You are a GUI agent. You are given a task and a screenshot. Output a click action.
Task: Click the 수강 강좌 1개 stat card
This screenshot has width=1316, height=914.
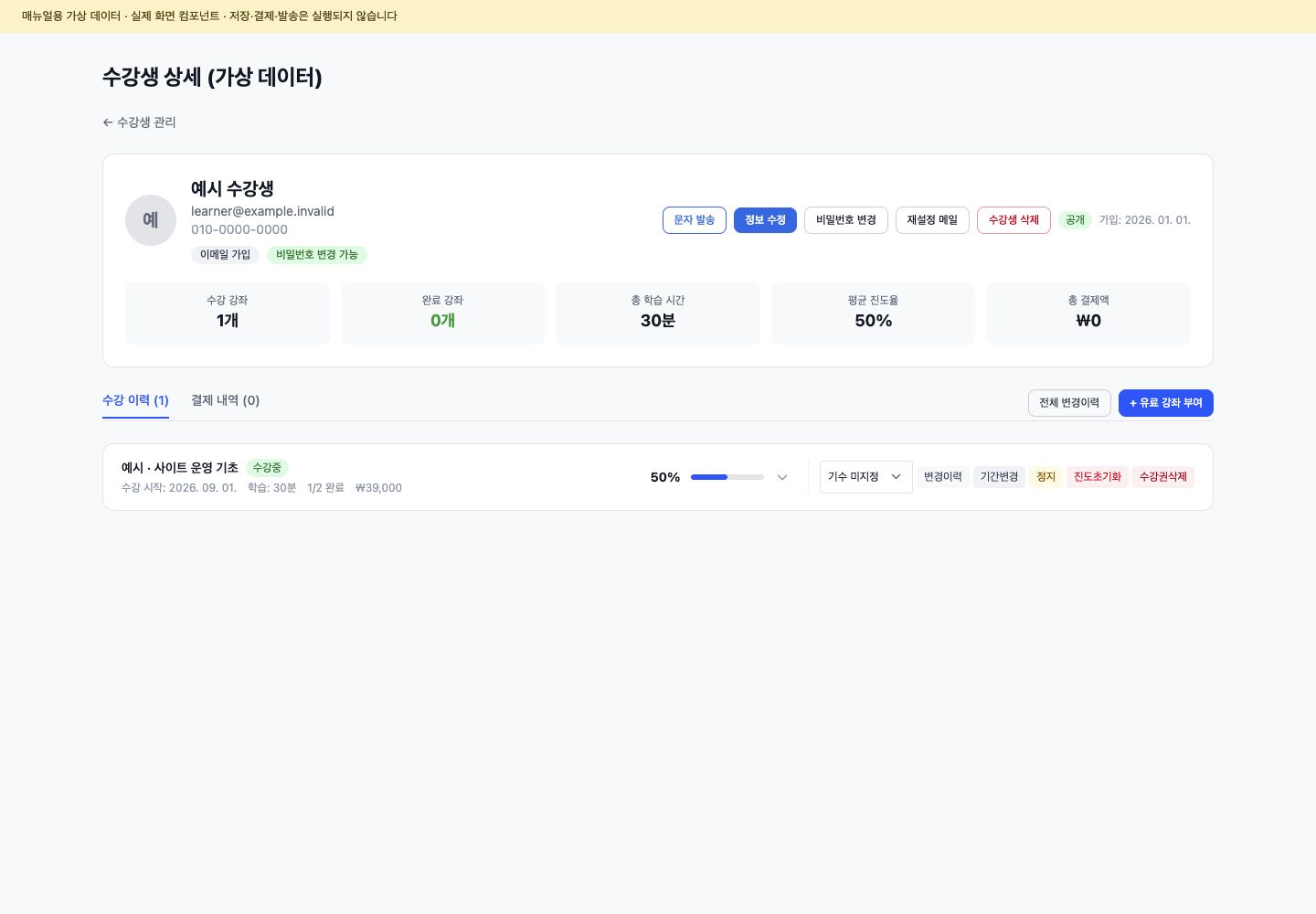(228, 314)
